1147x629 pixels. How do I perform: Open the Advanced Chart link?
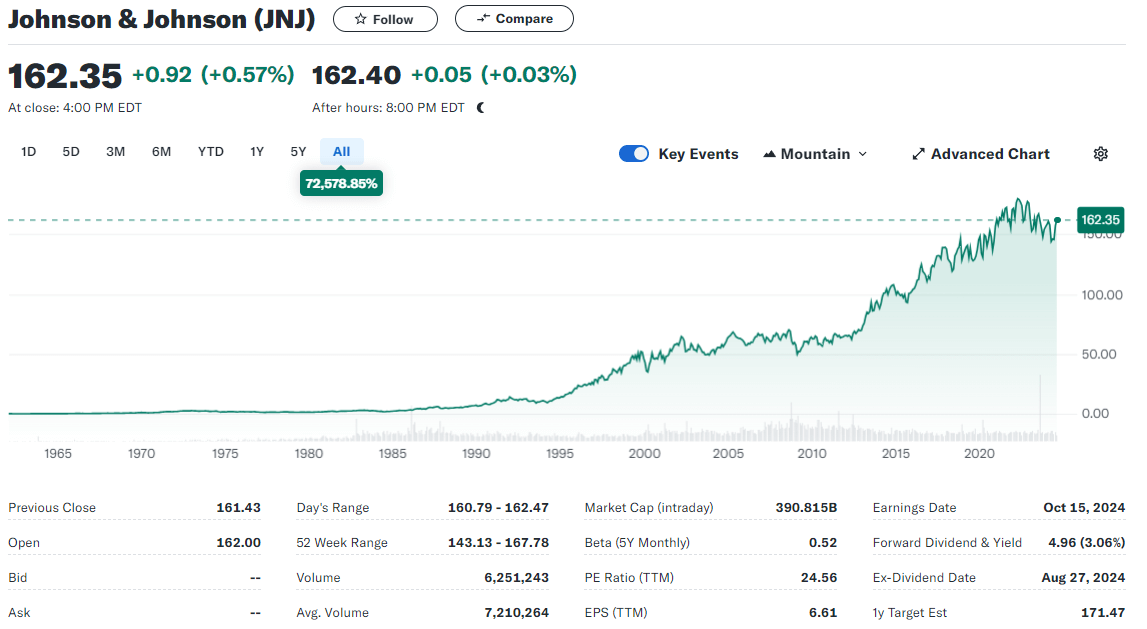981,154
